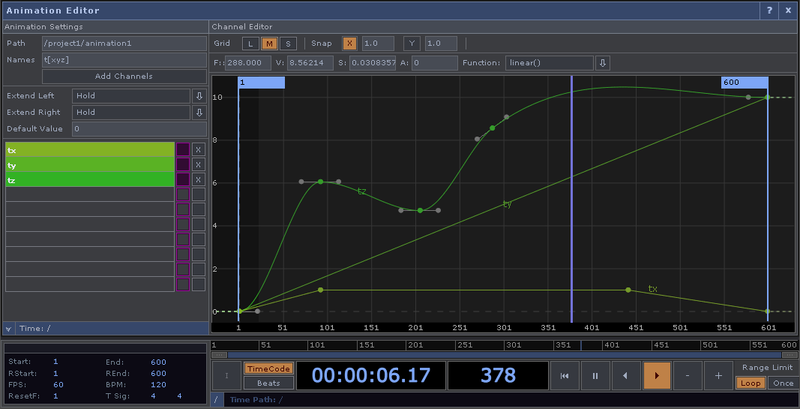800x409 pixels.
Task: Click the timecode display 00:00:06.17
Action: pyautogui.click(x=371, y=376)
